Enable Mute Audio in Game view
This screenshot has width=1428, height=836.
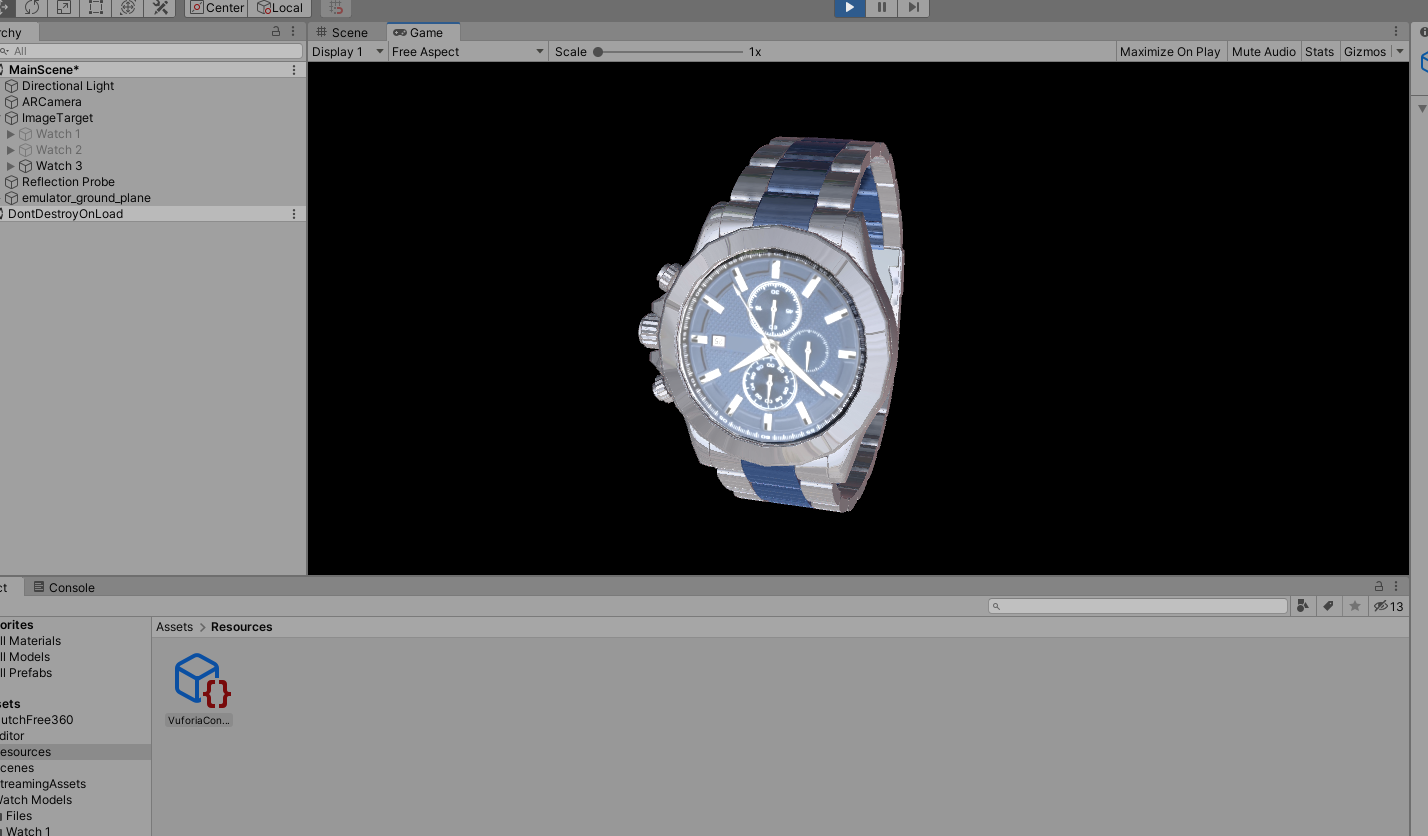point(1263,51)
